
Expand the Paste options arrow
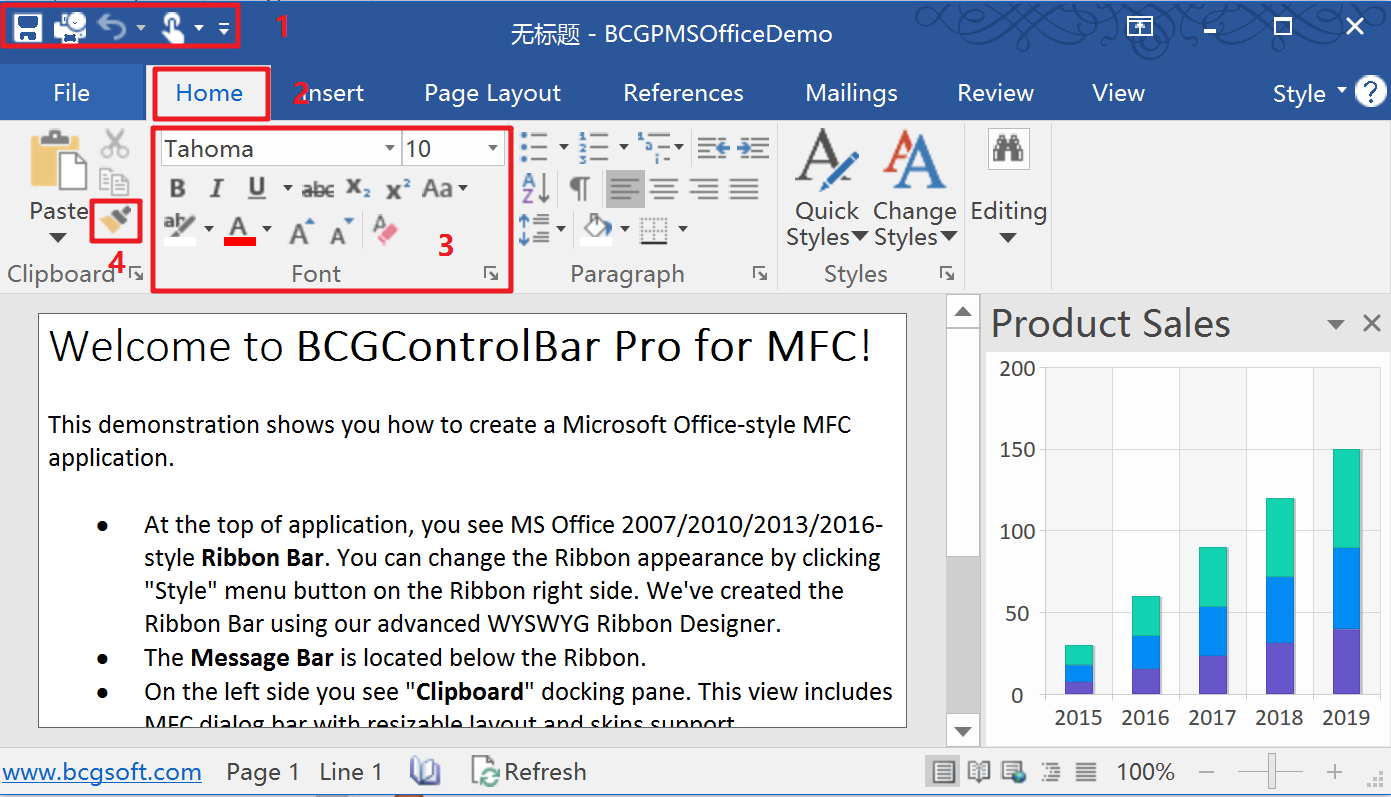[x=58, y=238]
